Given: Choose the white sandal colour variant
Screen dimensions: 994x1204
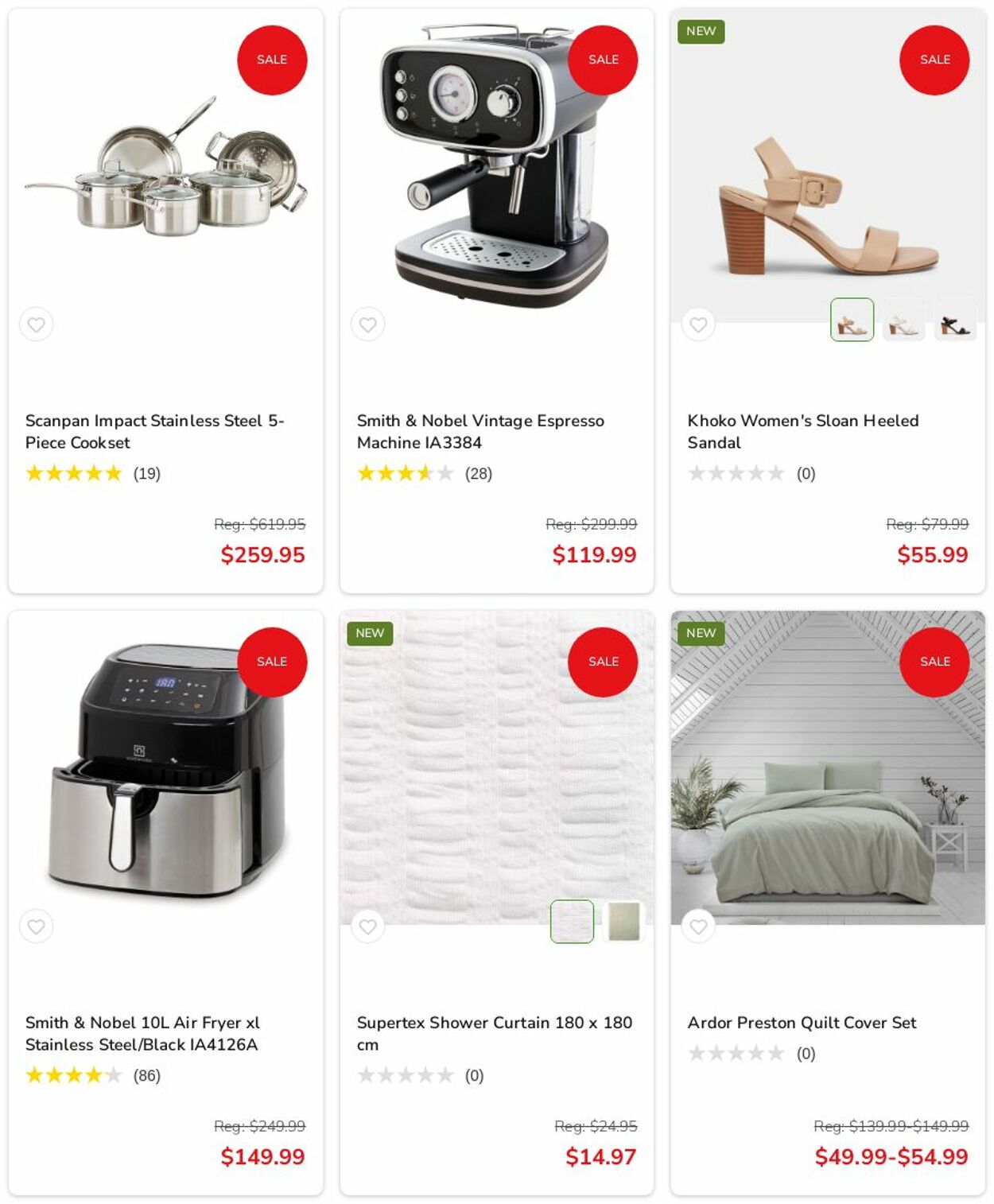Looking at the screenshot, I should [903, 320].
